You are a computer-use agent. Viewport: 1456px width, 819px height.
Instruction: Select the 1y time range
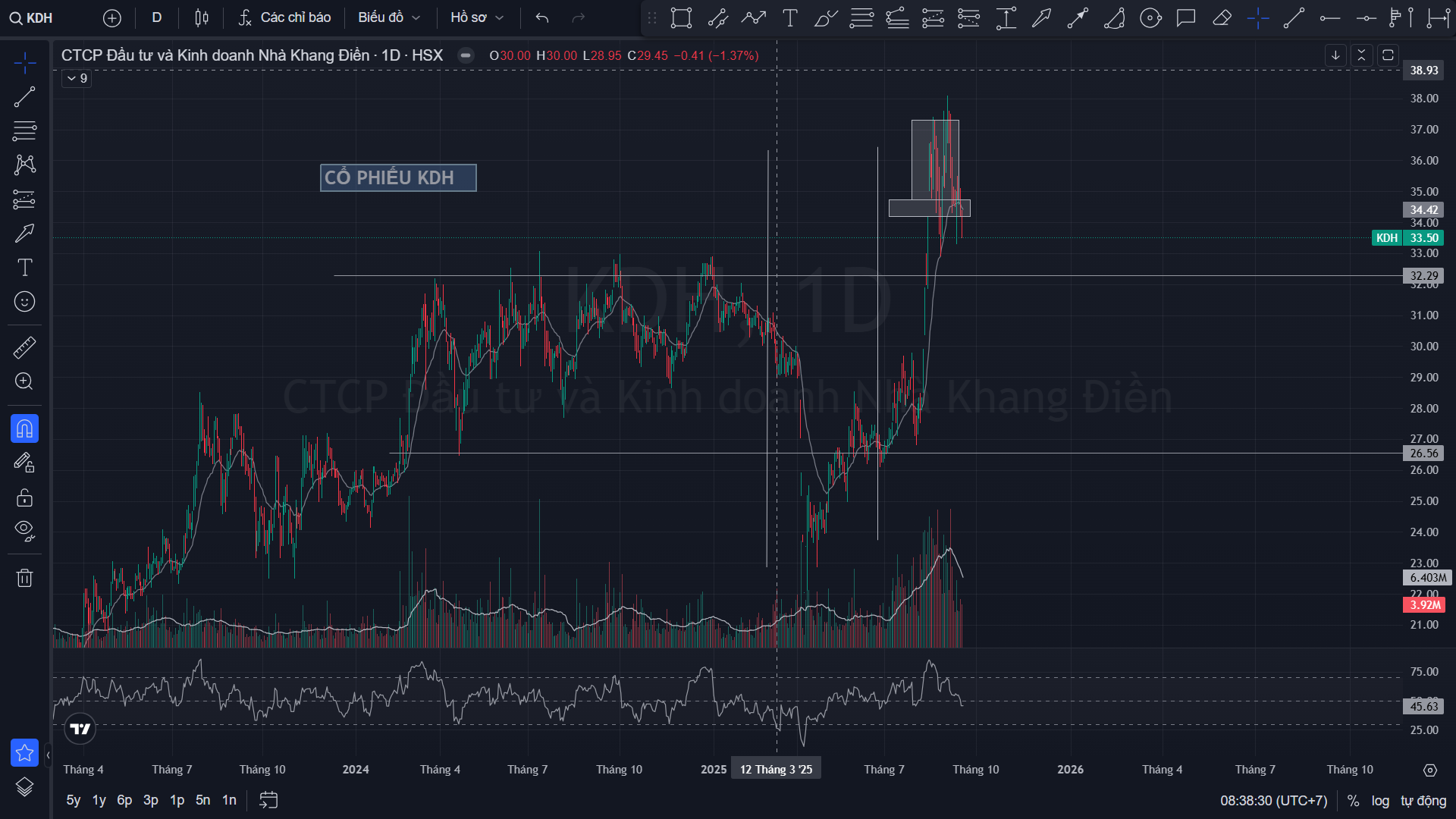pyautogui.click(x=99, y=800)
